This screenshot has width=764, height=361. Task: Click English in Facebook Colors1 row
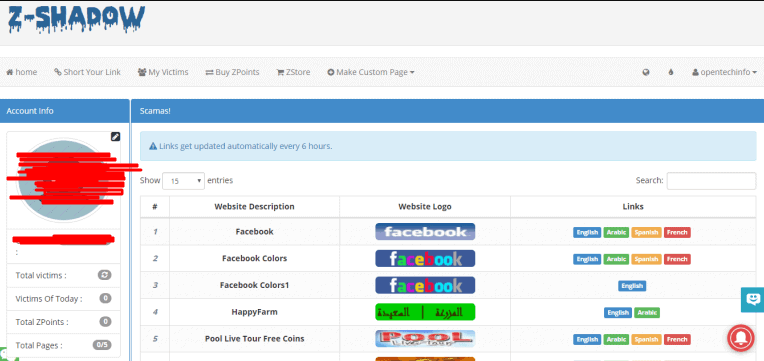point(632,286)
